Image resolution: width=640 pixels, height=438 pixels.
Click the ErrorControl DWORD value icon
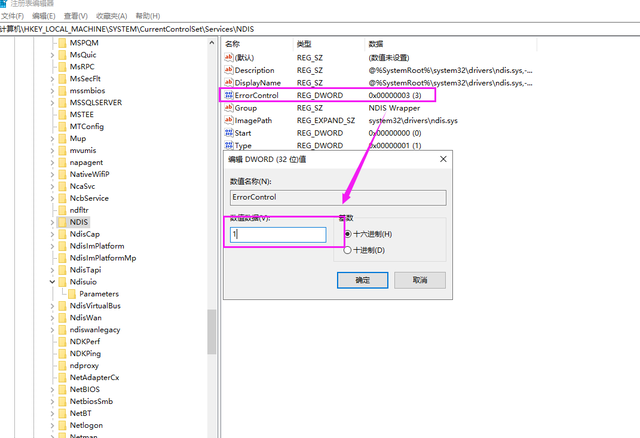coord(229,95)
